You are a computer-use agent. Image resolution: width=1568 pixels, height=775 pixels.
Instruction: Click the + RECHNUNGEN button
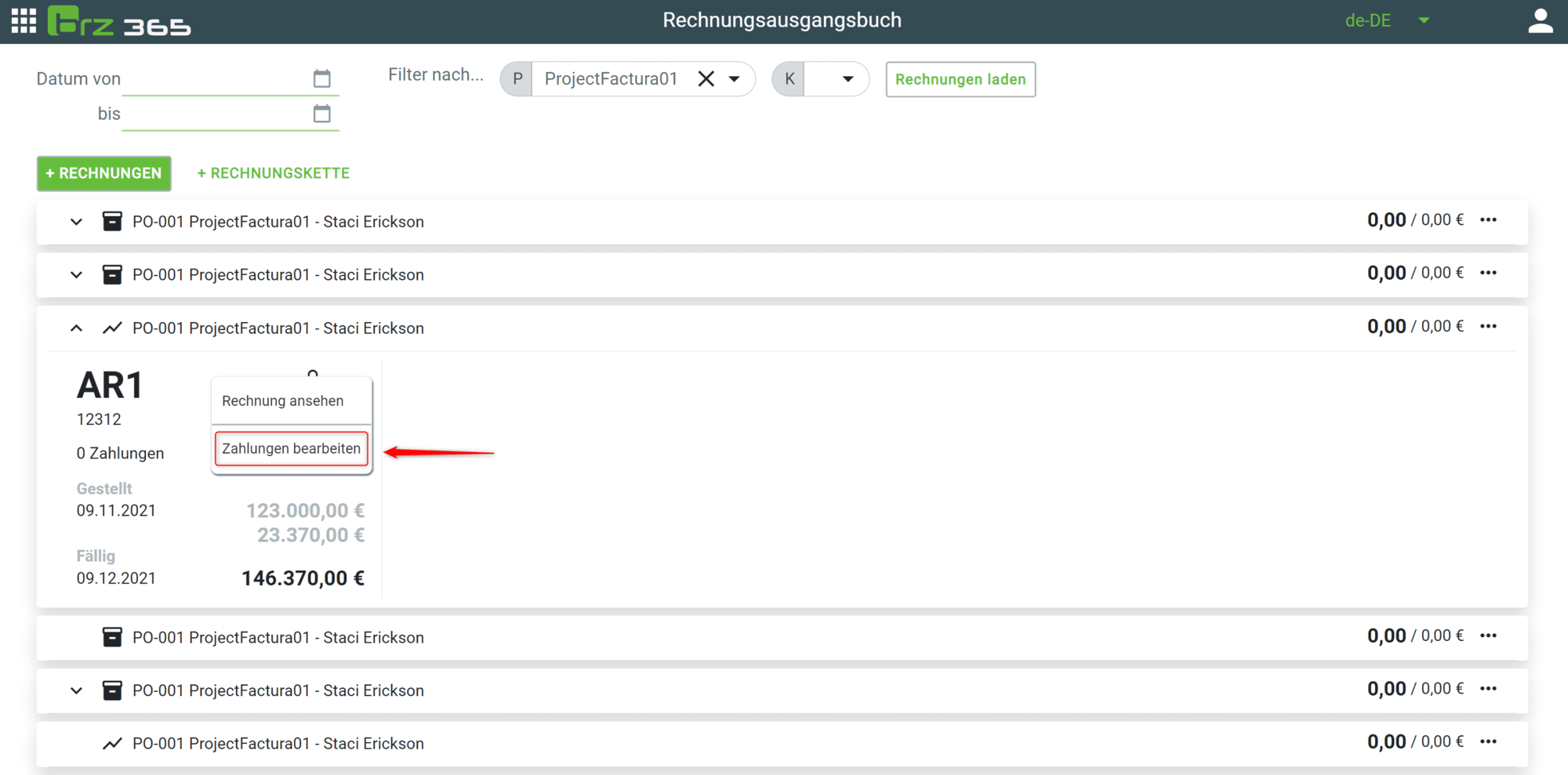click(x=103, y=173)
